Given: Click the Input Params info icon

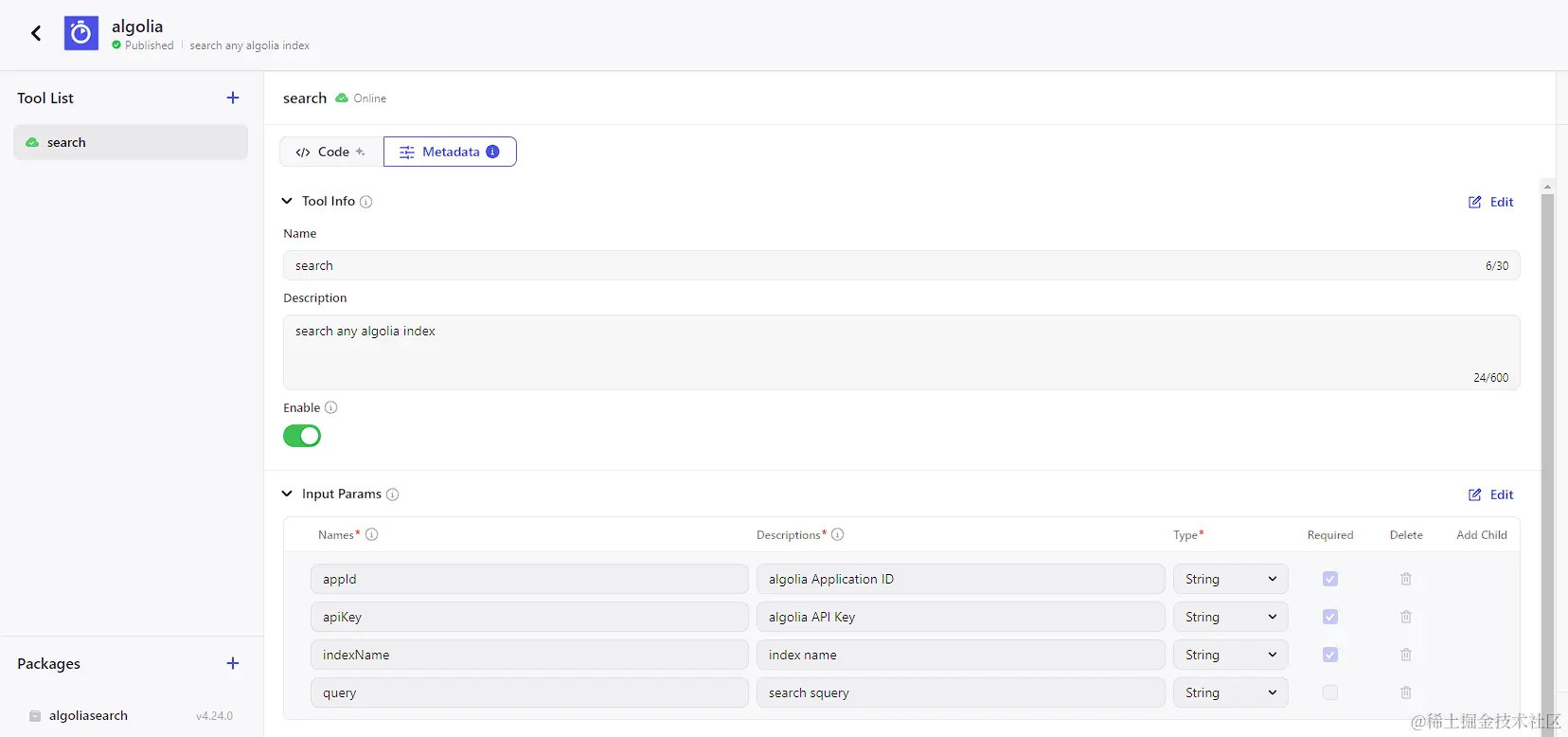Looking at the screenshot, I should pyautogui.click(x=393, y=494).
